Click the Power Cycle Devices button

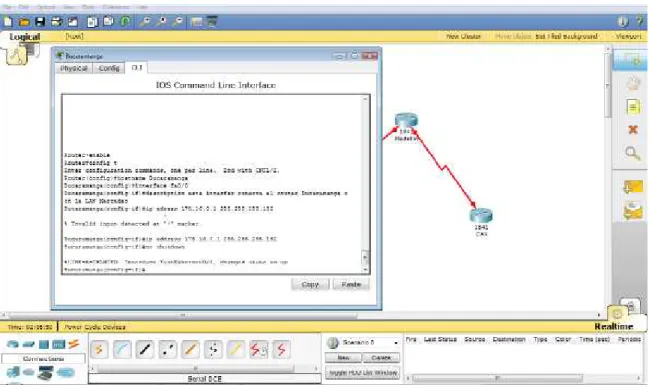pos(95,327)
